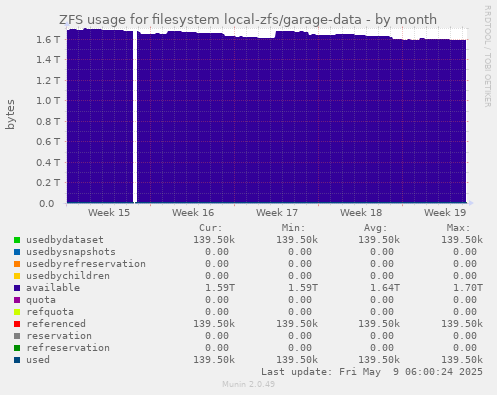Click the '0.0' y-axis label

tap(47, 203)
